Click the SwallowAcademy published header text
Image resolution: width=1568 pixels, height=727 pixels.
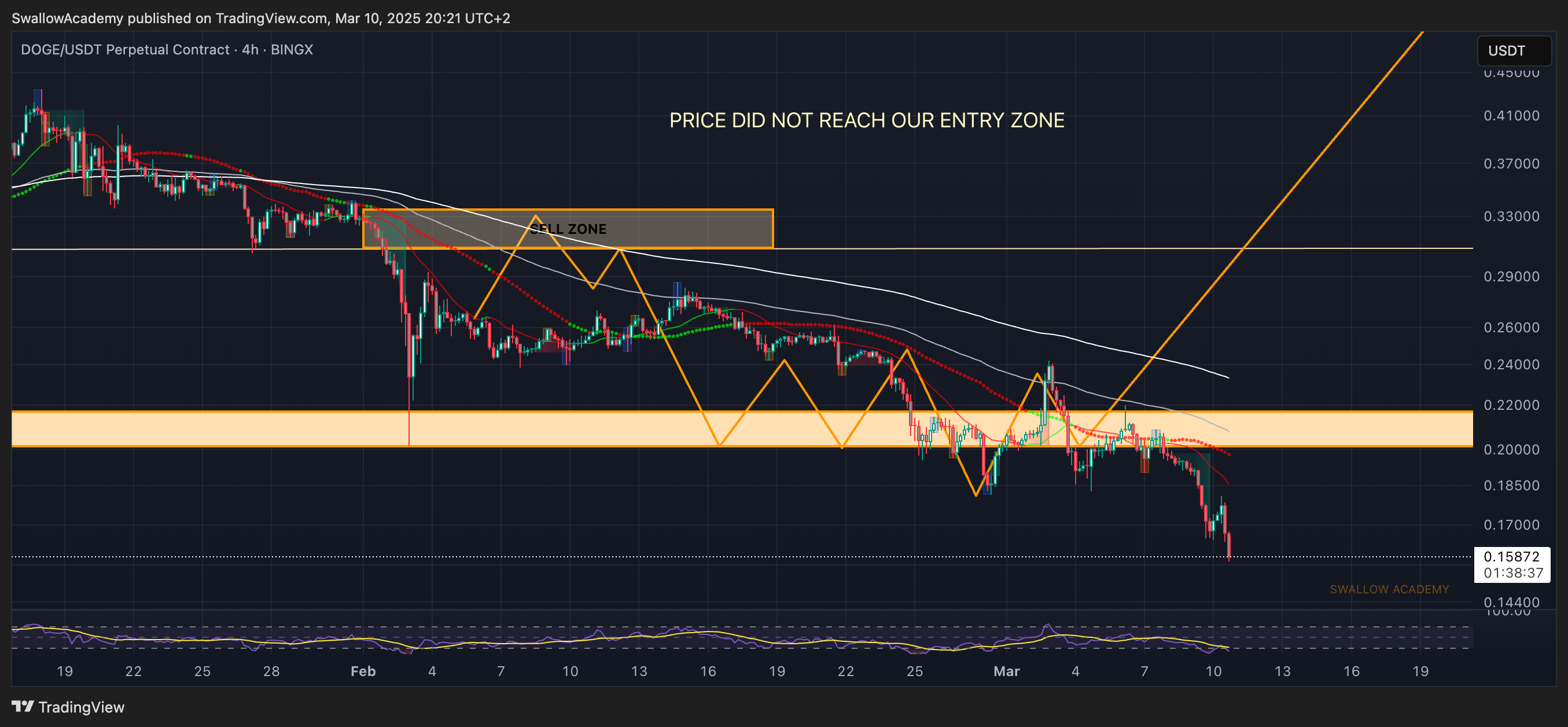(260, 19)
